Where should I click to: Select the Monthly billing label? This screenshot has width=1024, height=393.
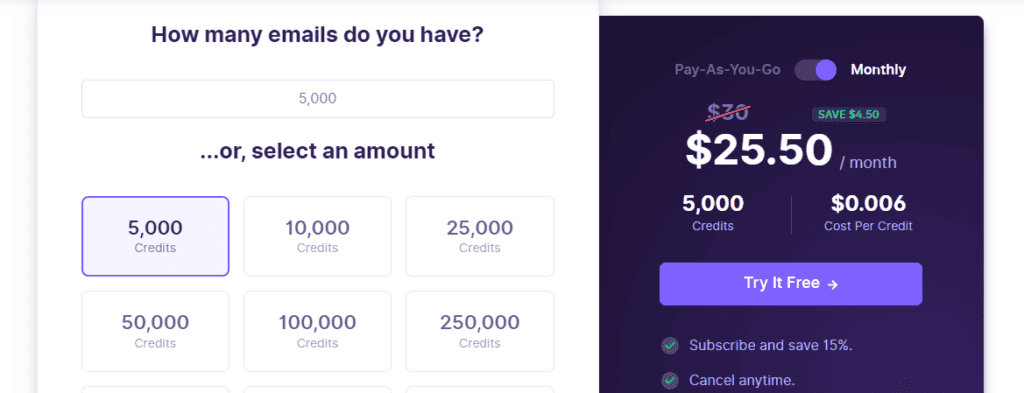pyautogui.click(x=878, y=70)
